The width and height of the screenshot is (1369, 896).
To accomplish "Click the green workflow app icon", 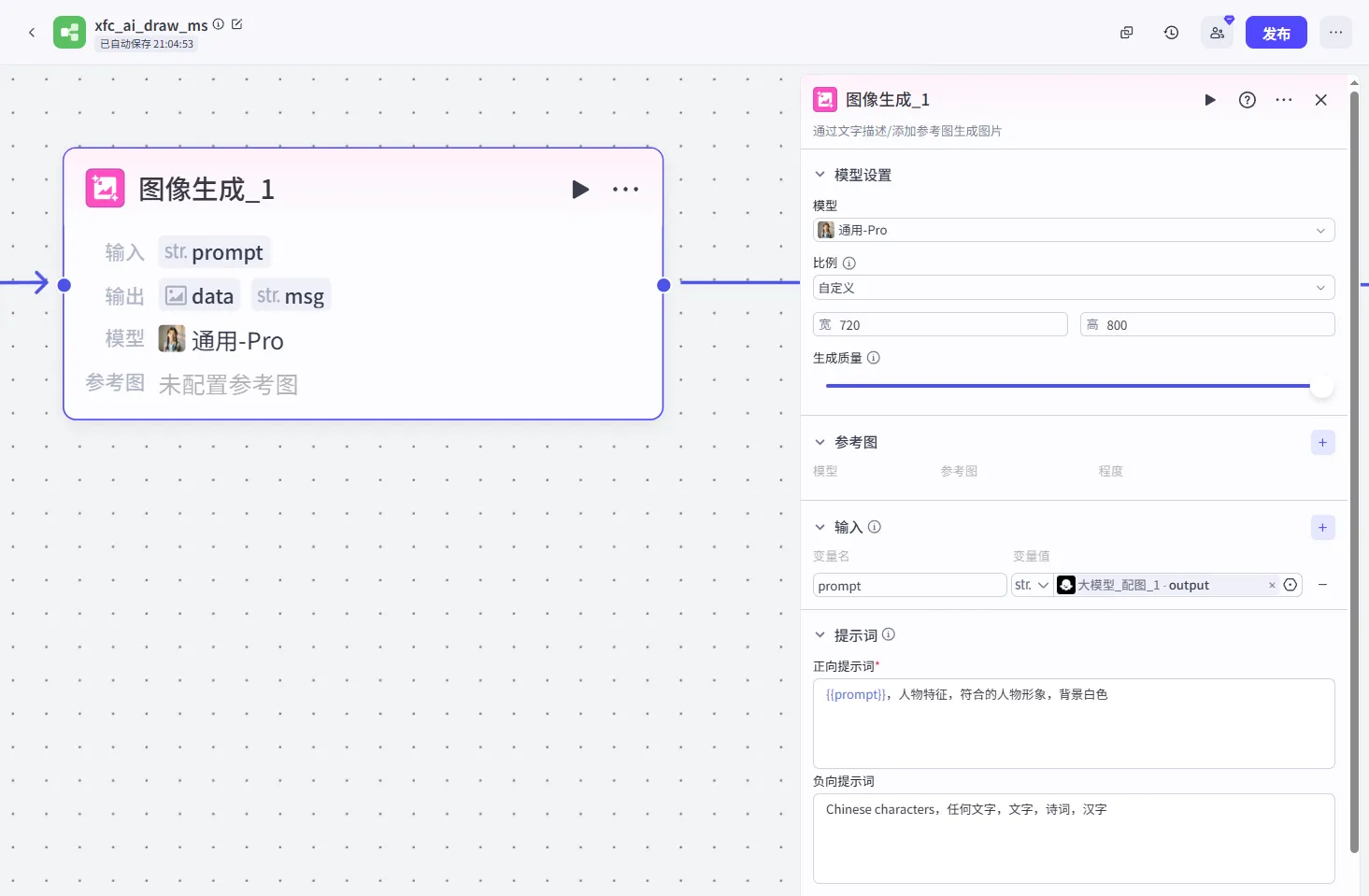I will pos(69,33).
